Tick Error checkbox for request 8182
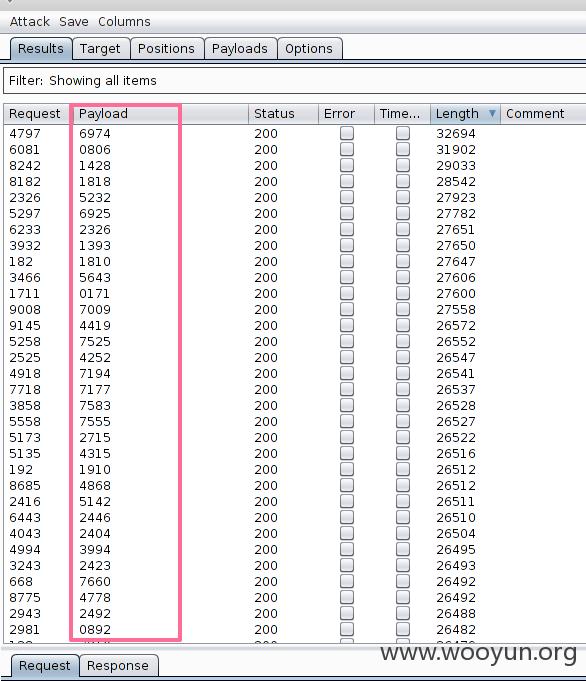Image resolution: width=586 pixels, height=681 pixels. (x=347, y=181)
